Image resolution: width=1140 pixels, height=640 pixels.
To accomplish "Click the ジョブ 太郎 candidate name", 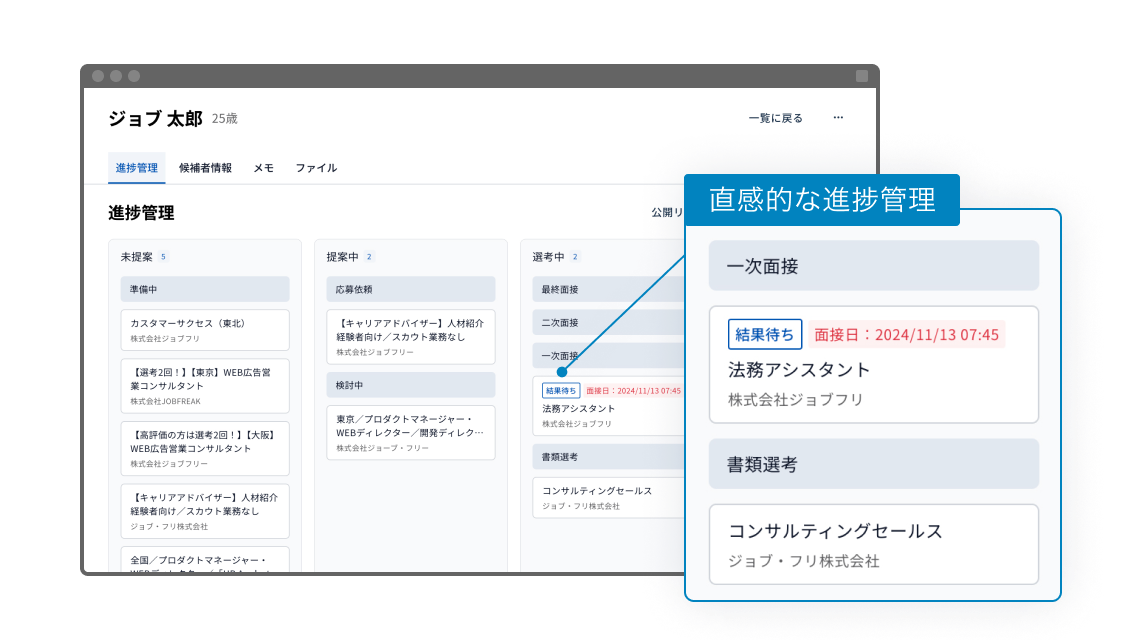I will [x=156, y=119].
